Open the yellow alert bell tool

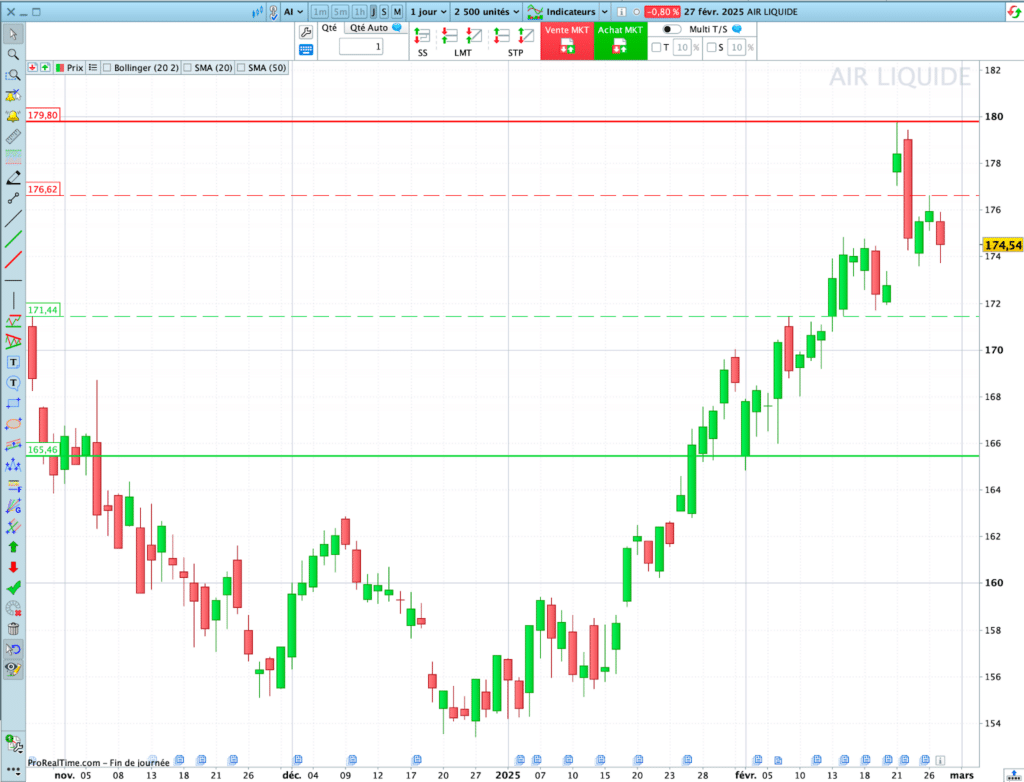13,116
